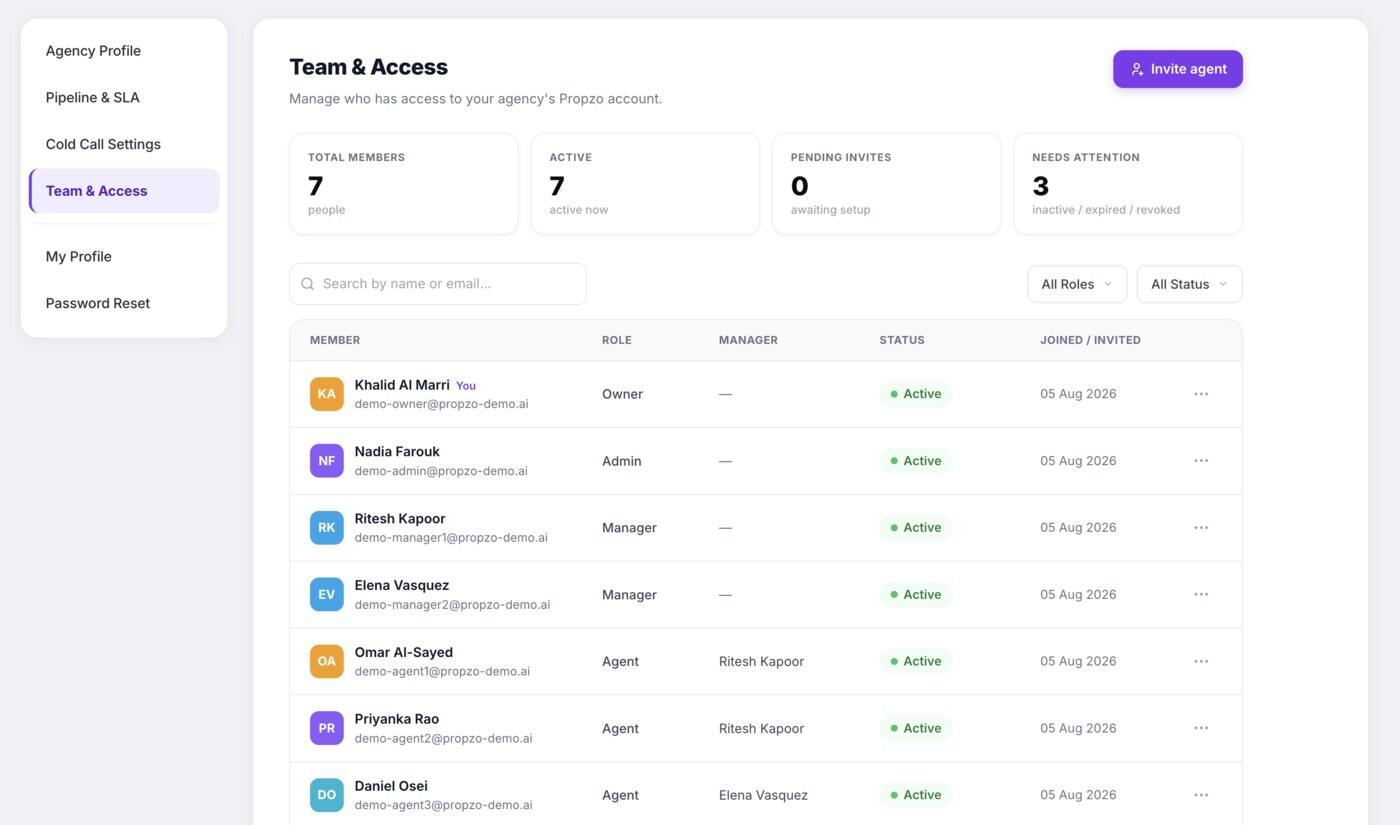Open the actions menu for Ritesh Kapoor
Screen dimensions: 1400x825
coord(1201,528)
